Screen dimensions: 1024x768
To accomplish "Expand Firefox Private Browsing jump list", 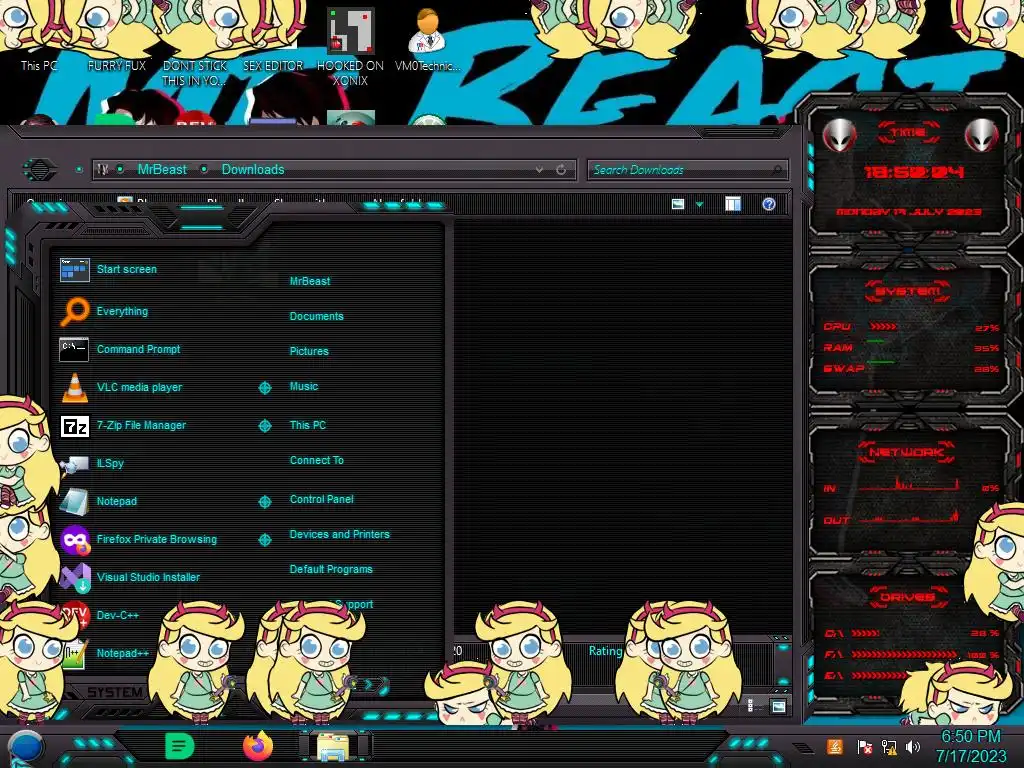I will coord(264,539).
